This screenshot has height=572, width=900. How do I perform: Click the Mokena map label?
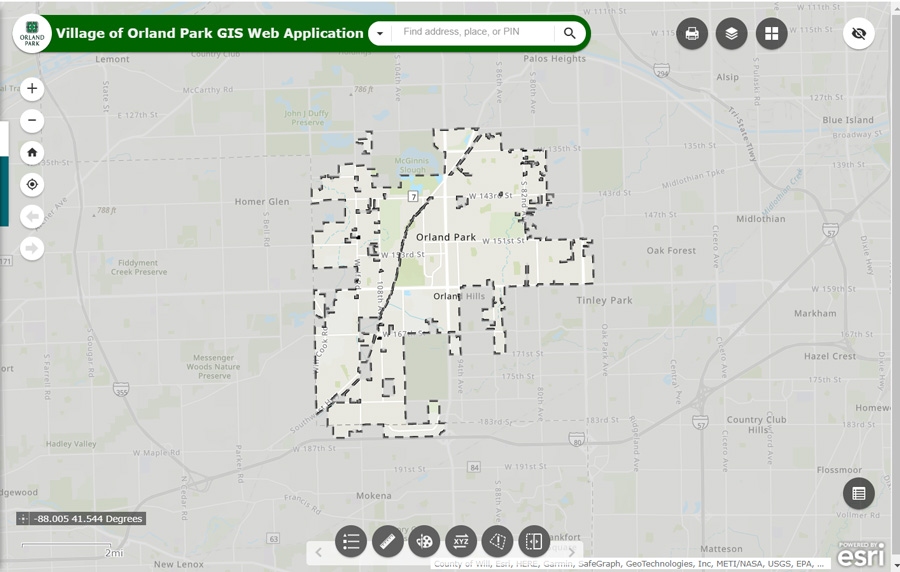point(374,495)
